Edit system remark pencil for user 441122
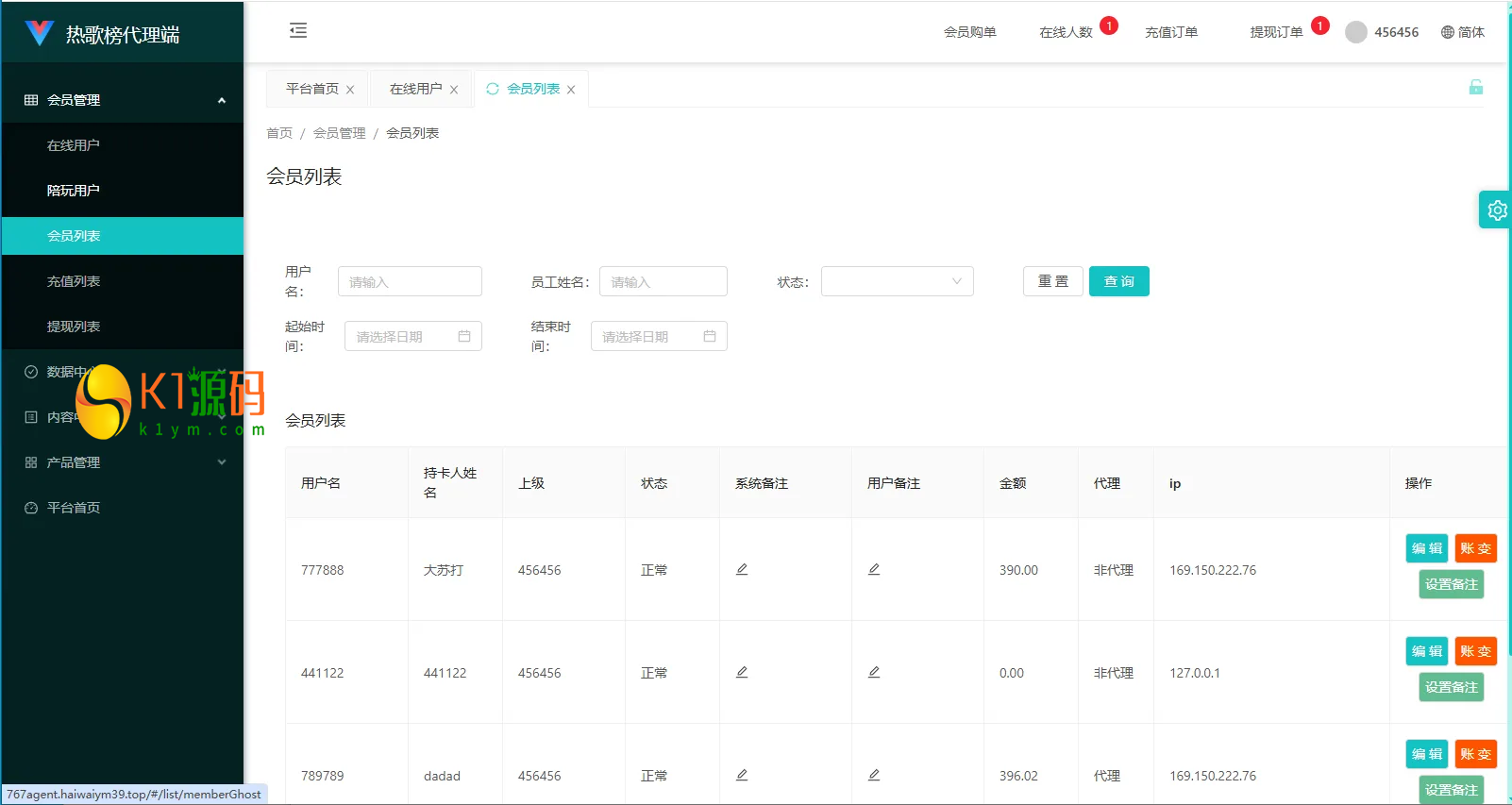Image resolution: width=1512 pixels, height=805 pixels. [x=742, y=672]
